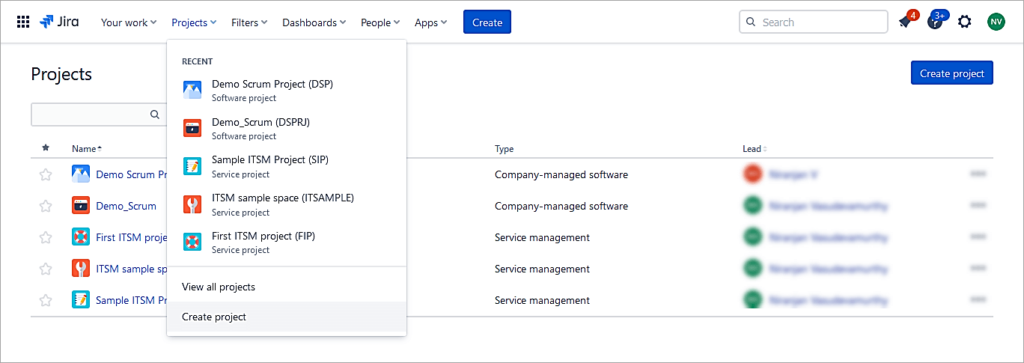
Task: Open lead name link in First ITSM project row
Action: pyautogui.click(x=828, y=237)
